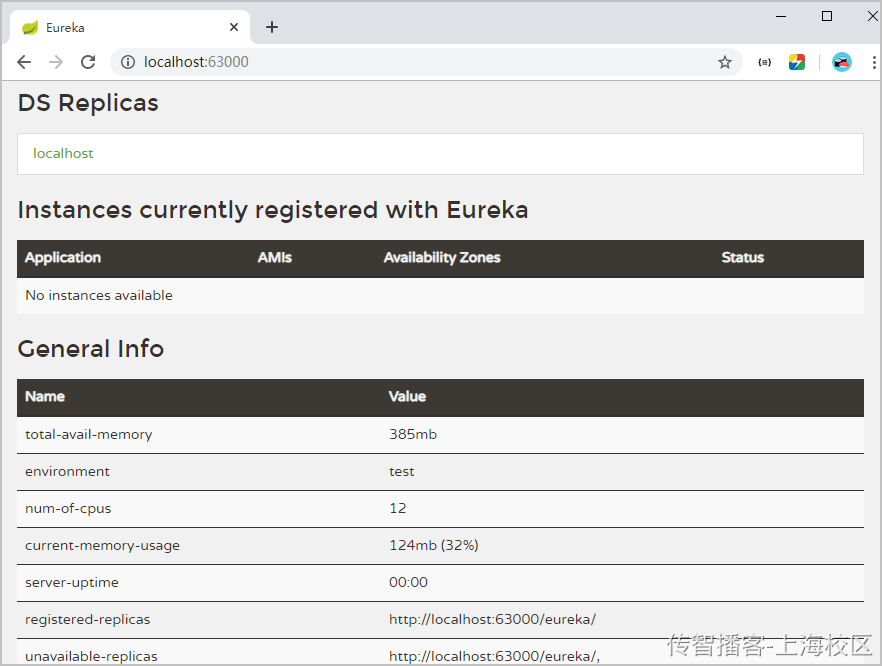Screen dimensions: 882x666
Task: Select the unavailable-replicas row name
Action: (91, 656)
